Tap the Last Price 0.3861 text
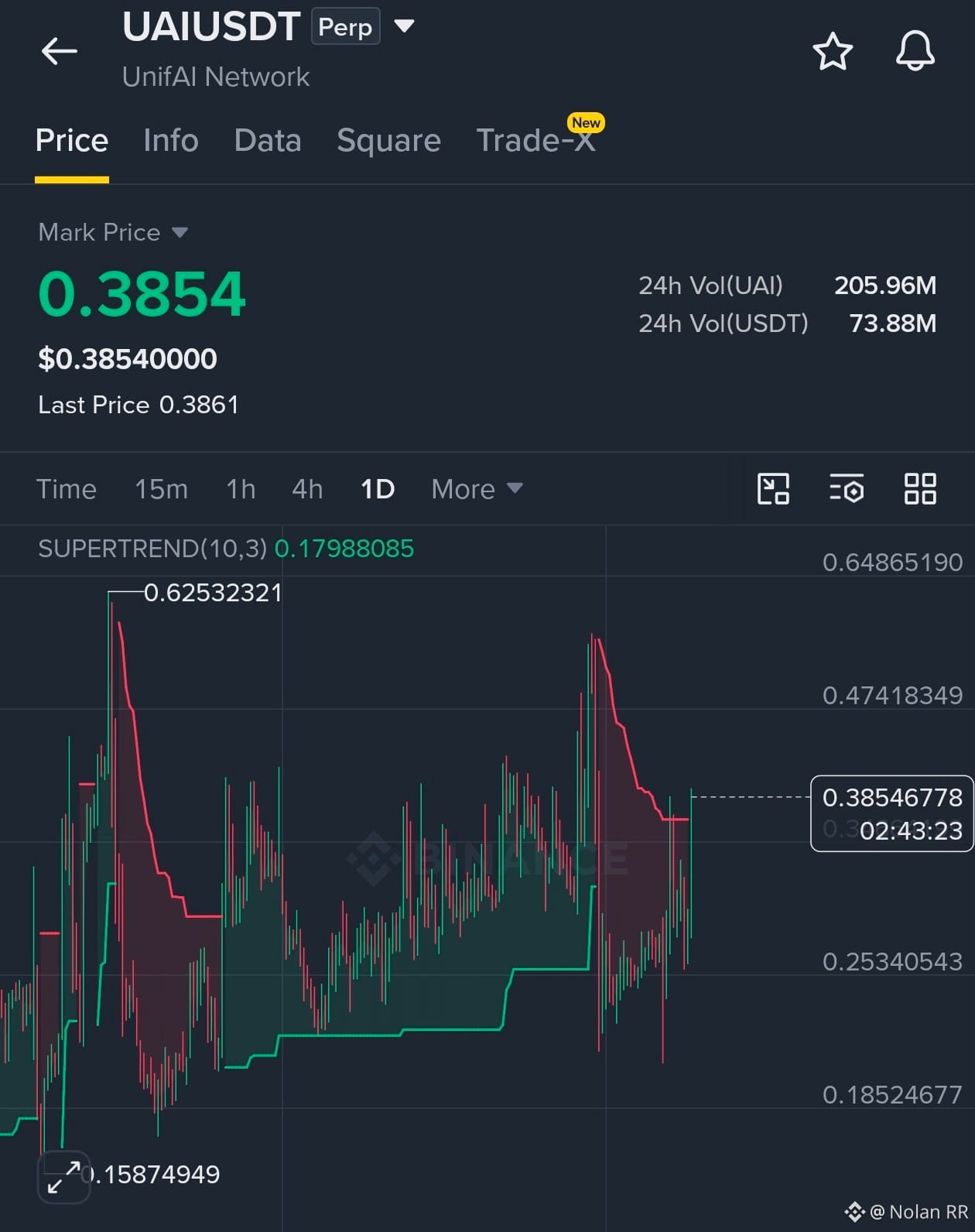The height and width of the screenshot is (1232, 975). coord(139,405)
